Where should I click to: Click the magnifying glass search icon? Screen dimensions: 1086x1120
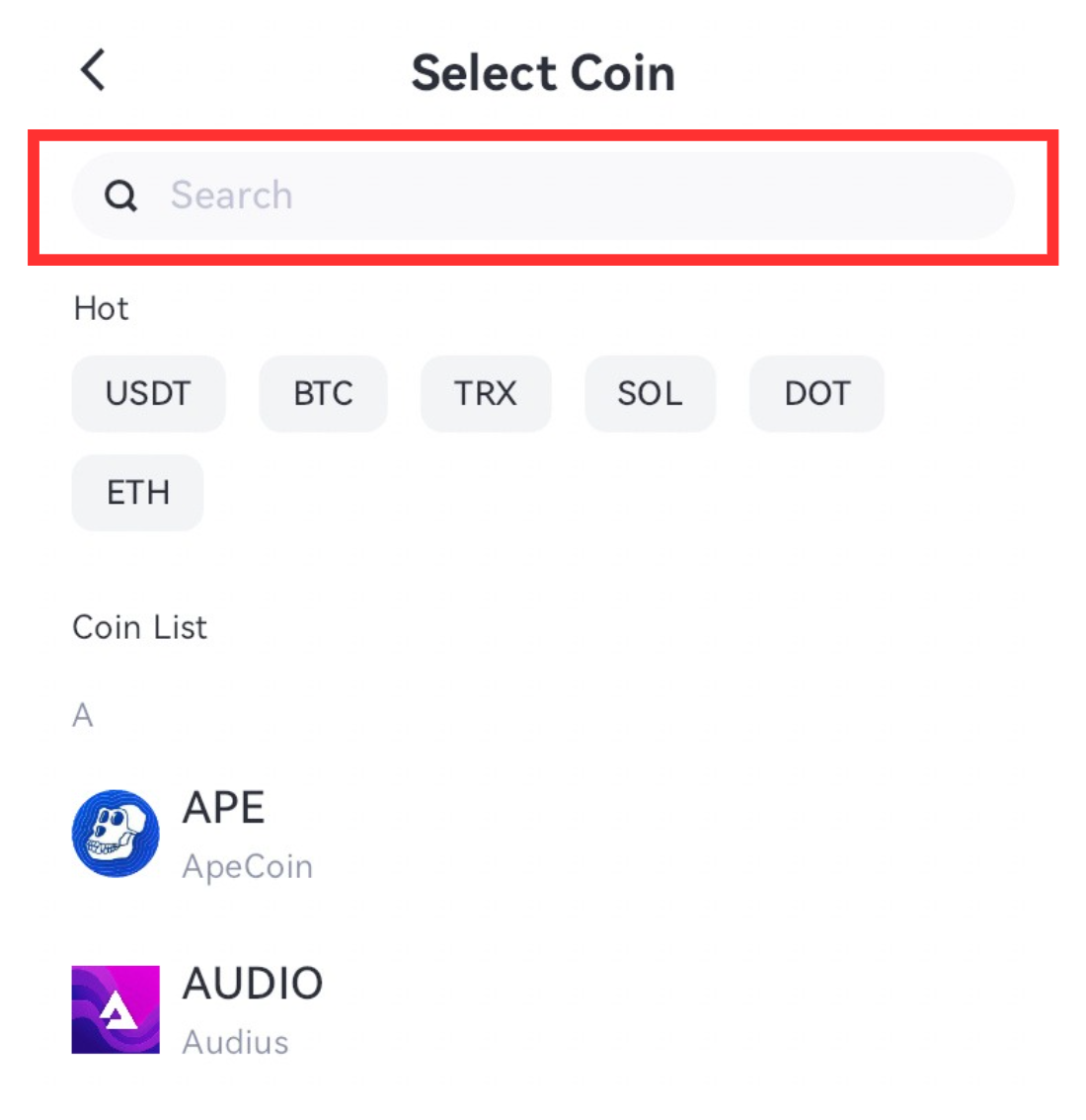tap(120, 195)
